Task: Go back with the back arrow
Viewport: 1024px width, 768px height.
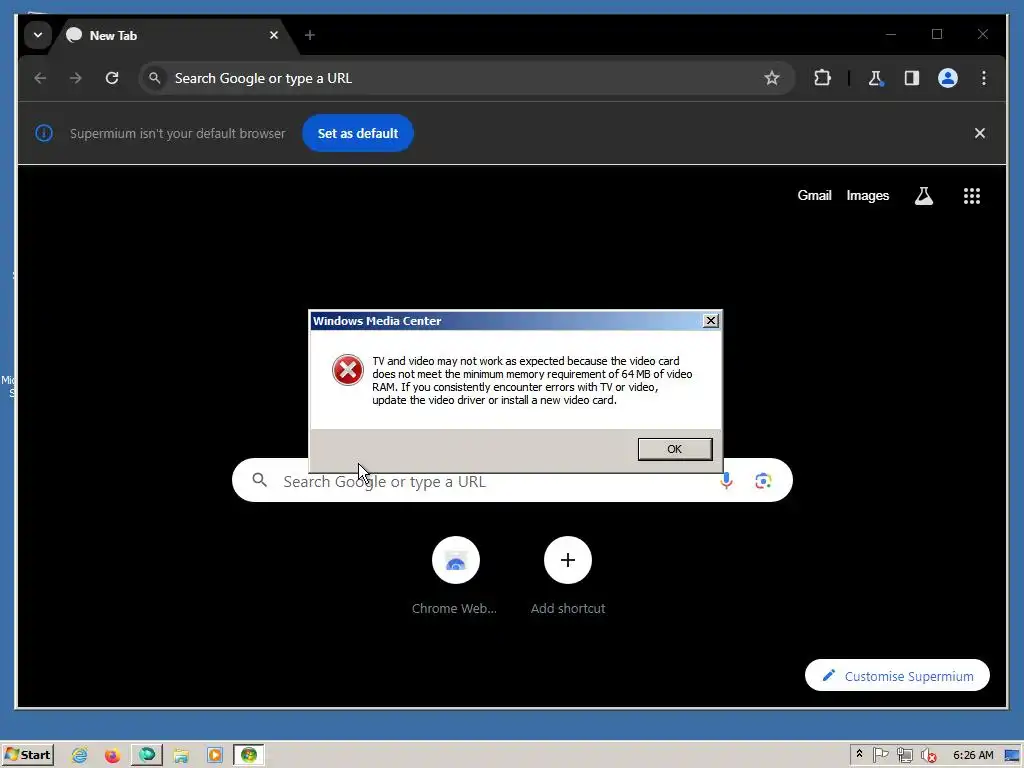Action: point(40,78)
